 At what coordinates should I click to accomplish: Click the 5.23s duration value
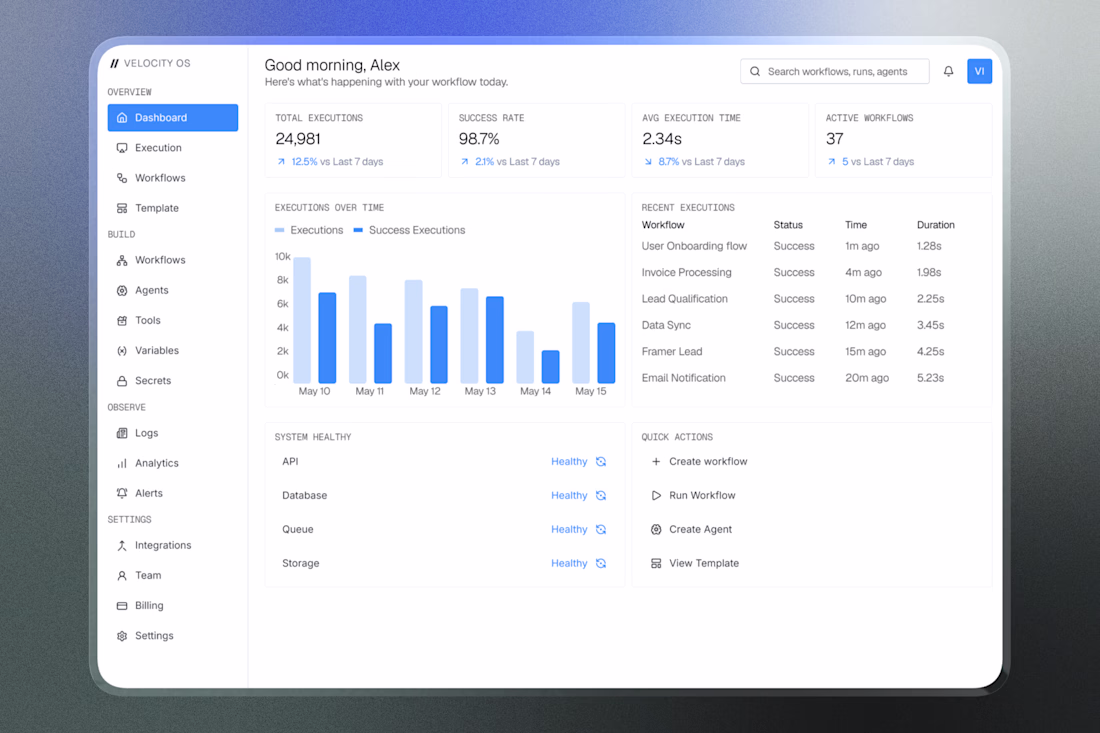tap(930, 378)
